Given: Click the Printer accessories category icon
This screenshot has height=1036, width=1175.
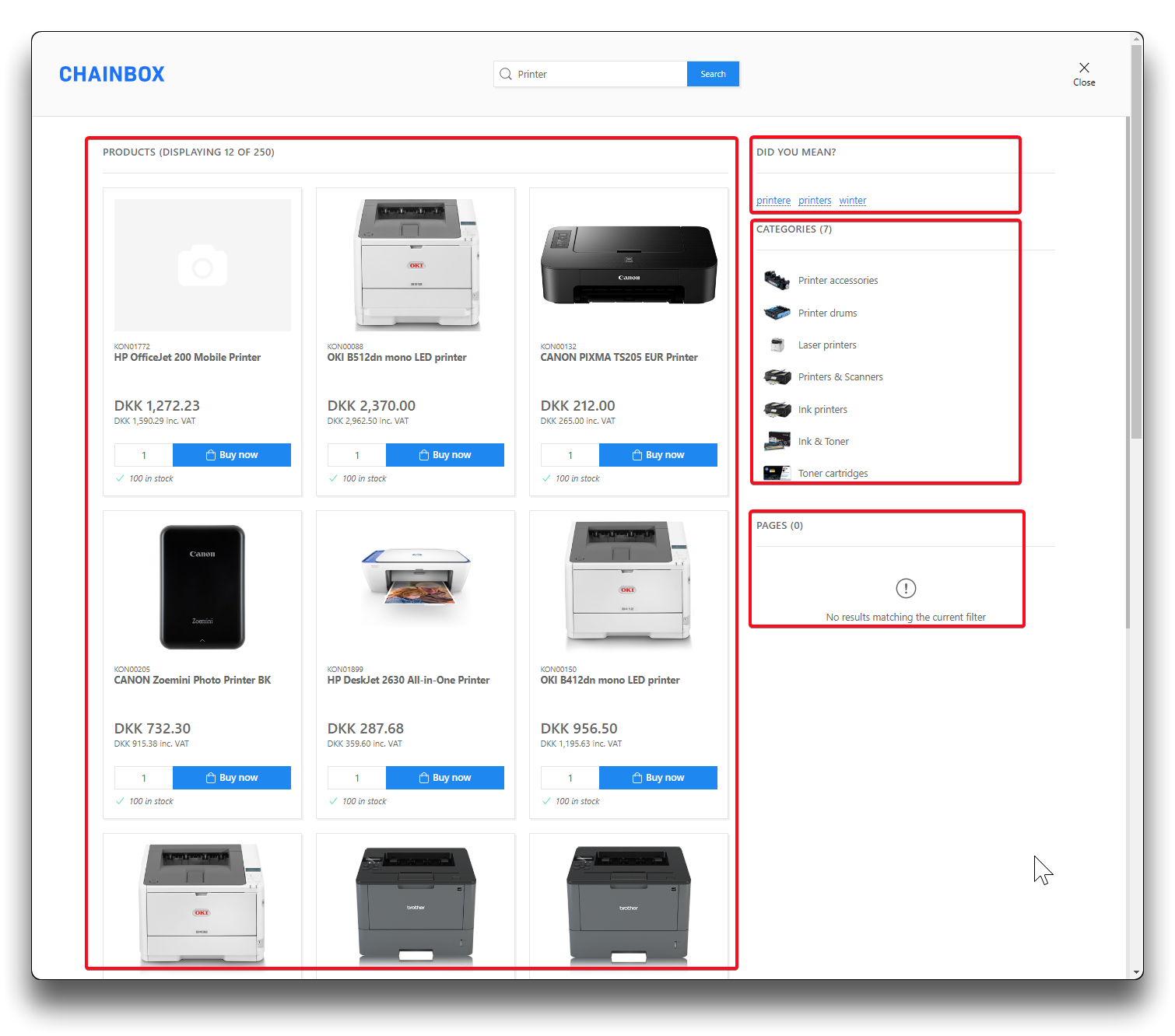Looking at the screenshot, I should (777, 280).
